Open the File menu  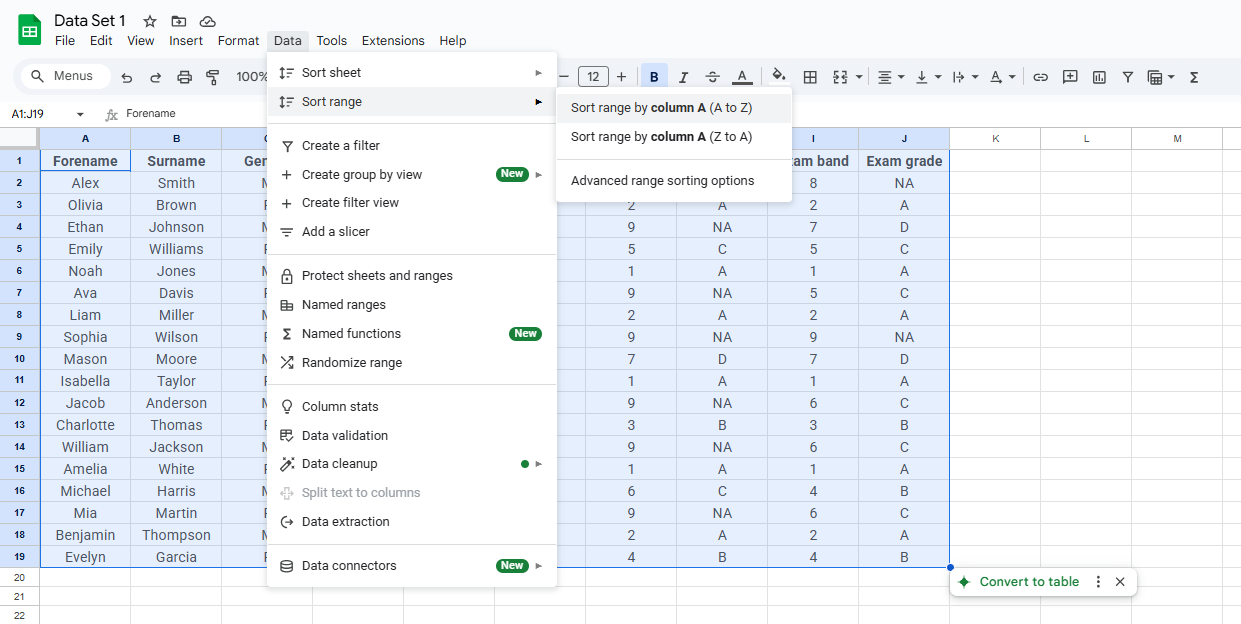(x=65, y=41)
